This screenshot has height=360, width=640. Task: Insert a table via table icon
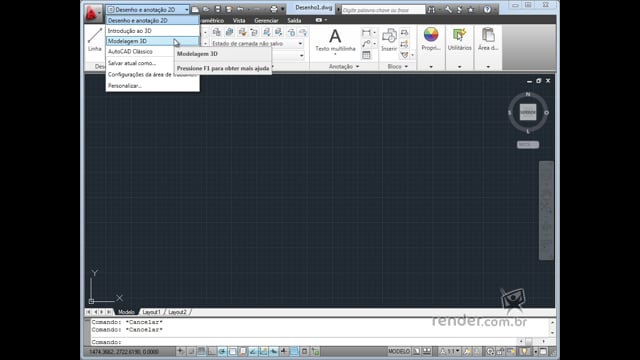(366, 55)
